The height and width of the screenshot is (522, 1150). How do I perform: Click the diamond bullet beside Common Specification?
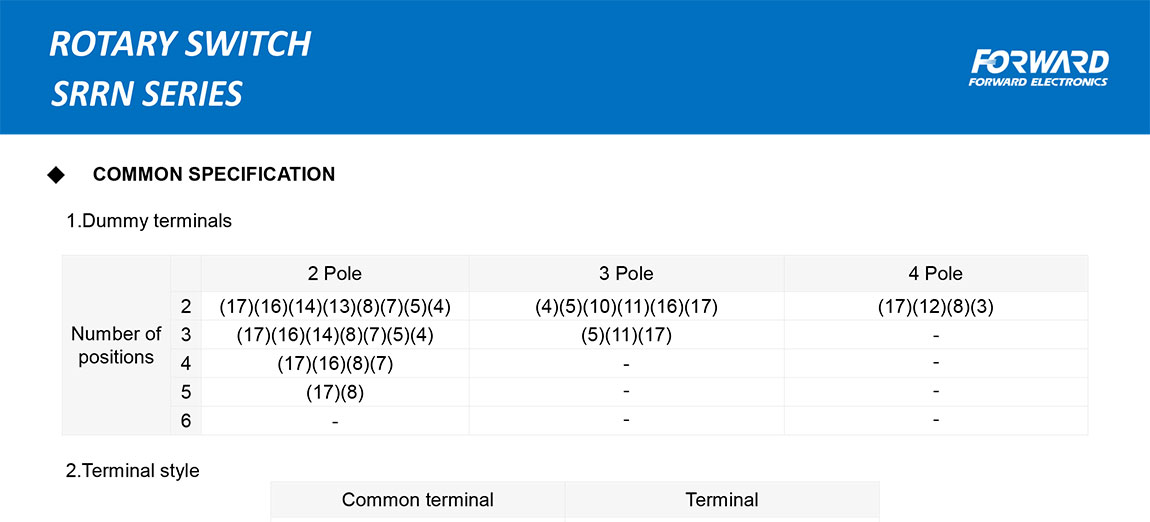tap(56, 175)
